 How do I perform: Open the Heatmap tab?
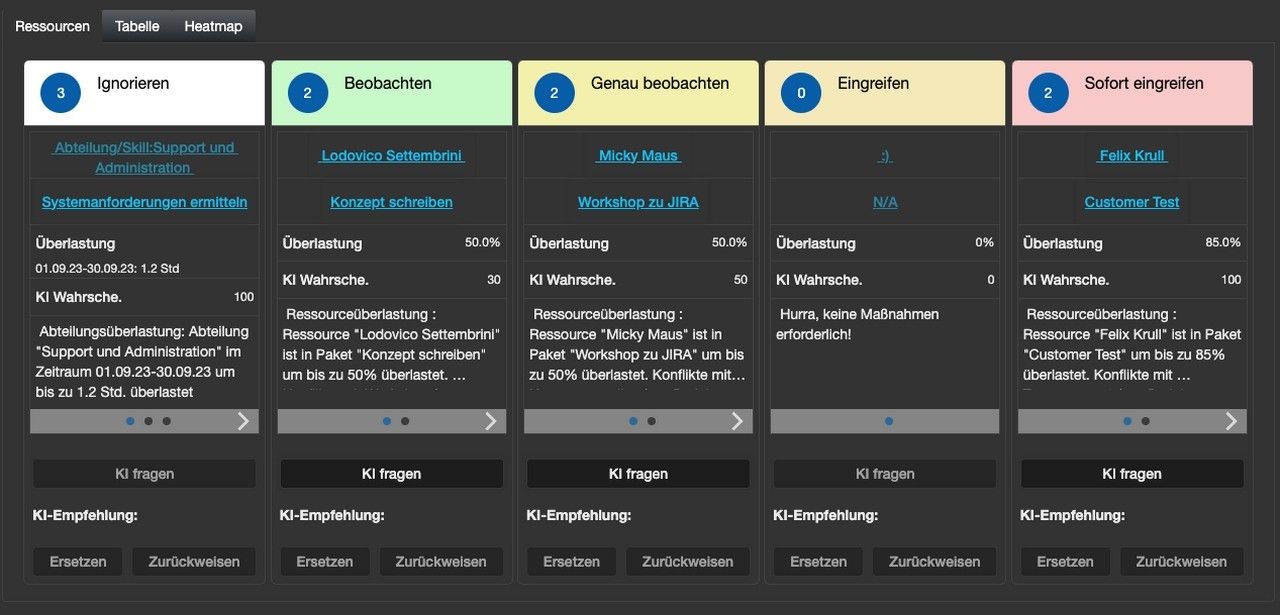tap(213, 26)
